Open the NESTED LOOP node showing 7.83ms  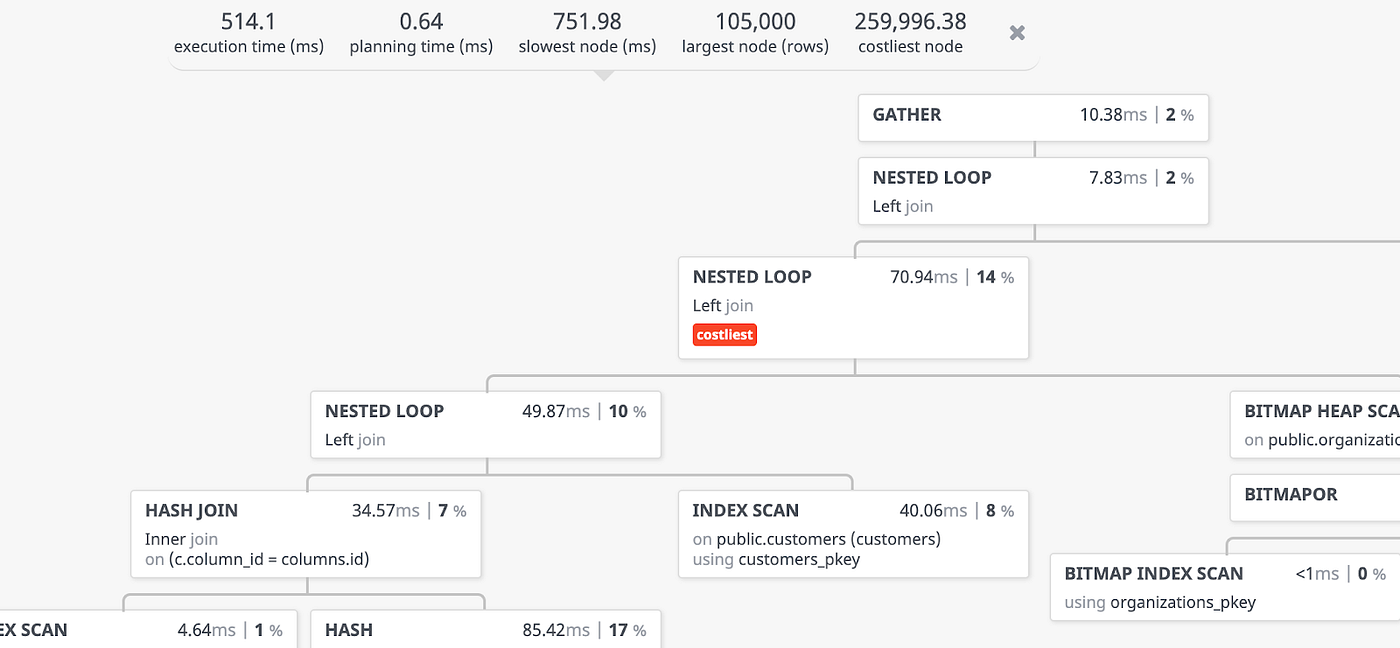pos(1033,190)
